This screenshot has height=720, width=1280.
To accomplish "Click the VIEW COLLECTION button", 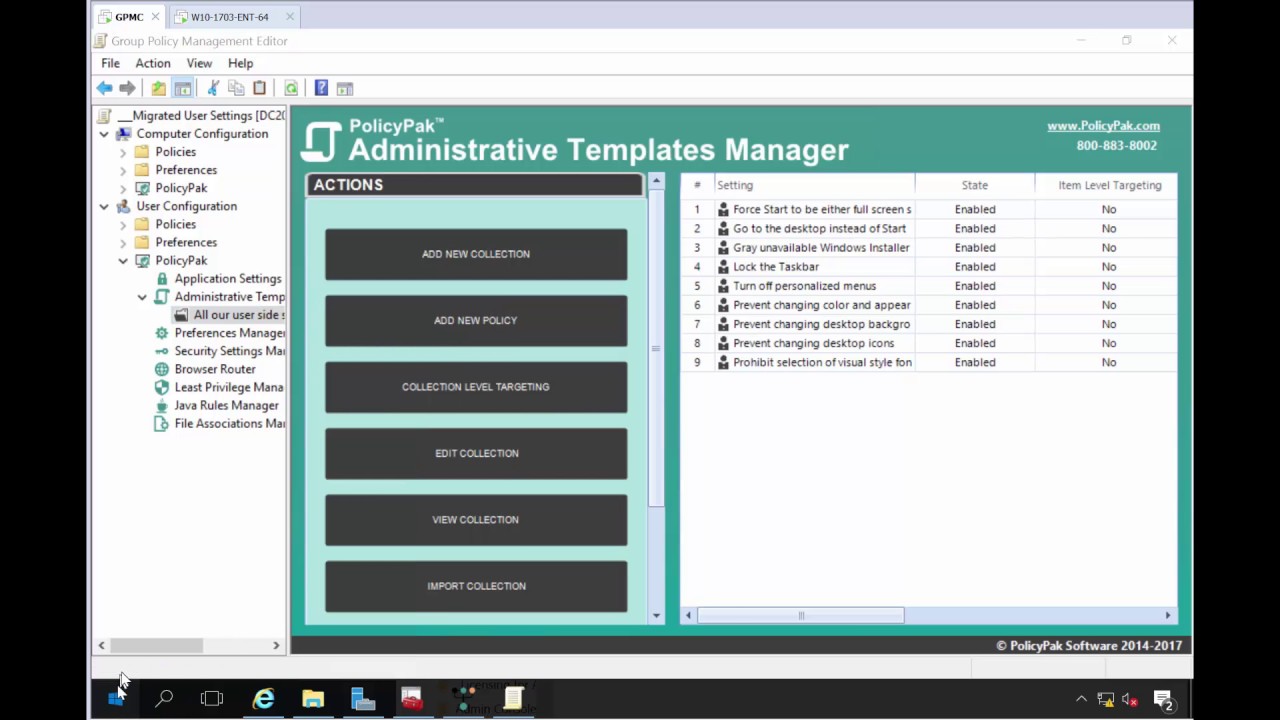I will point(476,520).
